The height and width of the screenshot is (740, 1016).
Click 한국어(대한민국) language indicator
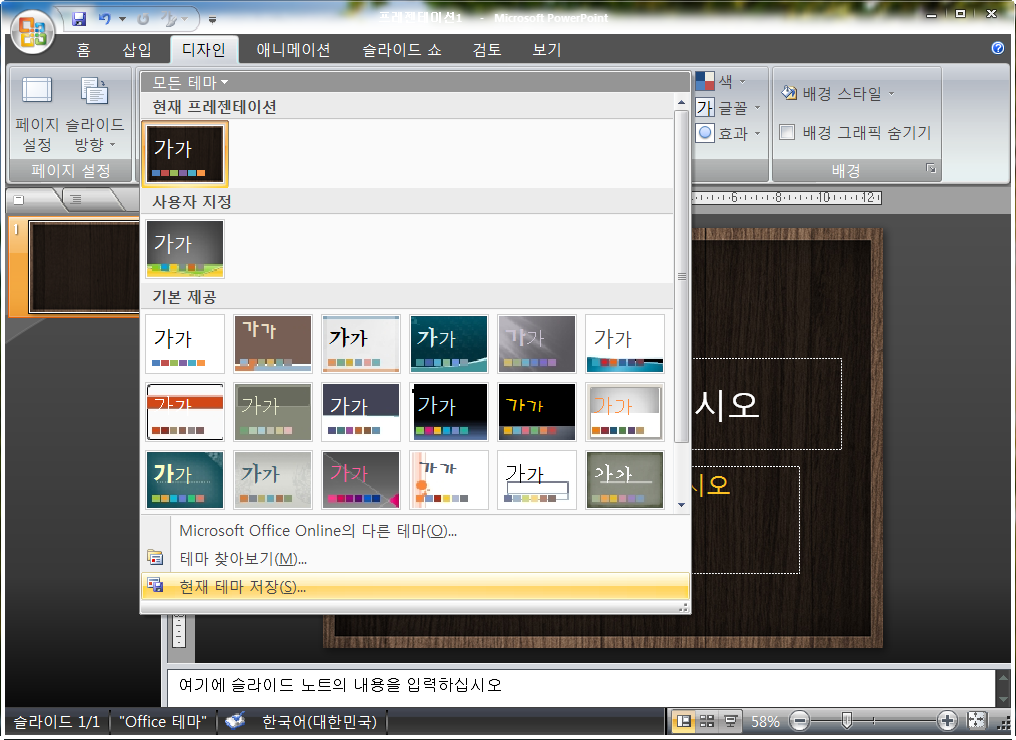pyautogui.click(x=319, y=721)
